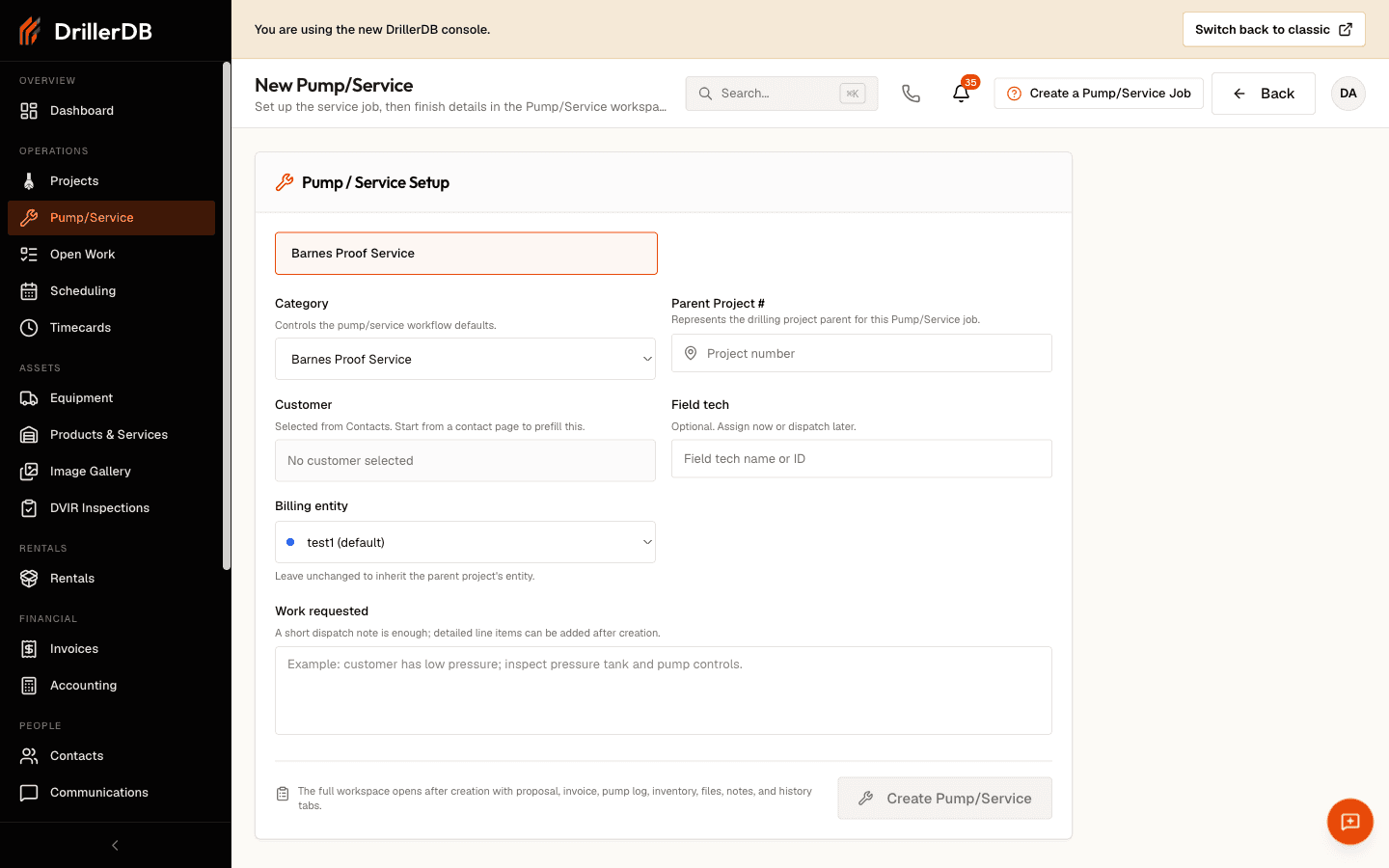Click the 'Leave unchanged to inherit' hint text
The width and height of the screenshot is (1389, 868).
(404, 576)
